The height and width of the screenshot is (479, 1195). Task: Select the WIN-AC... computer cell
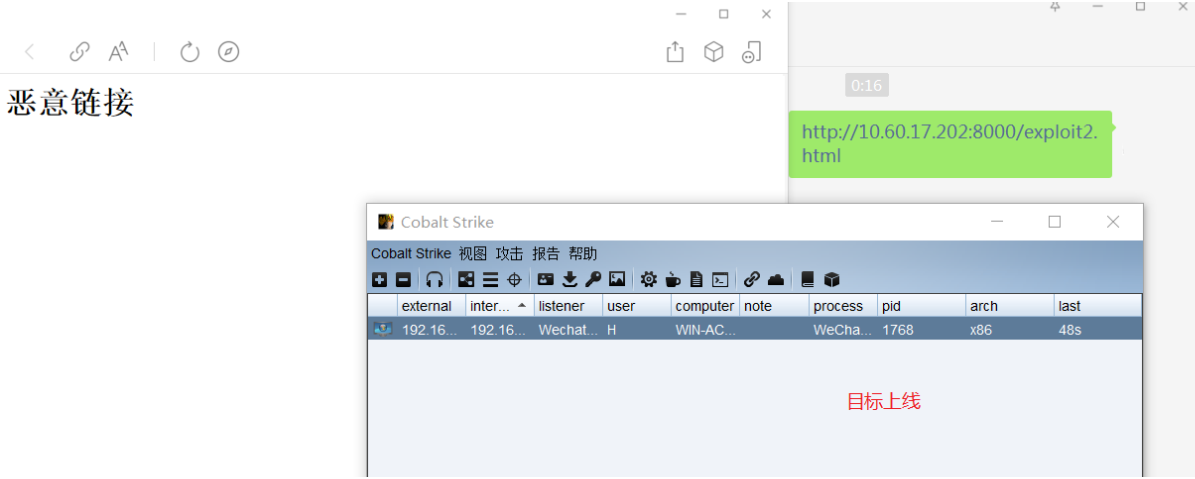click(706, 330)
